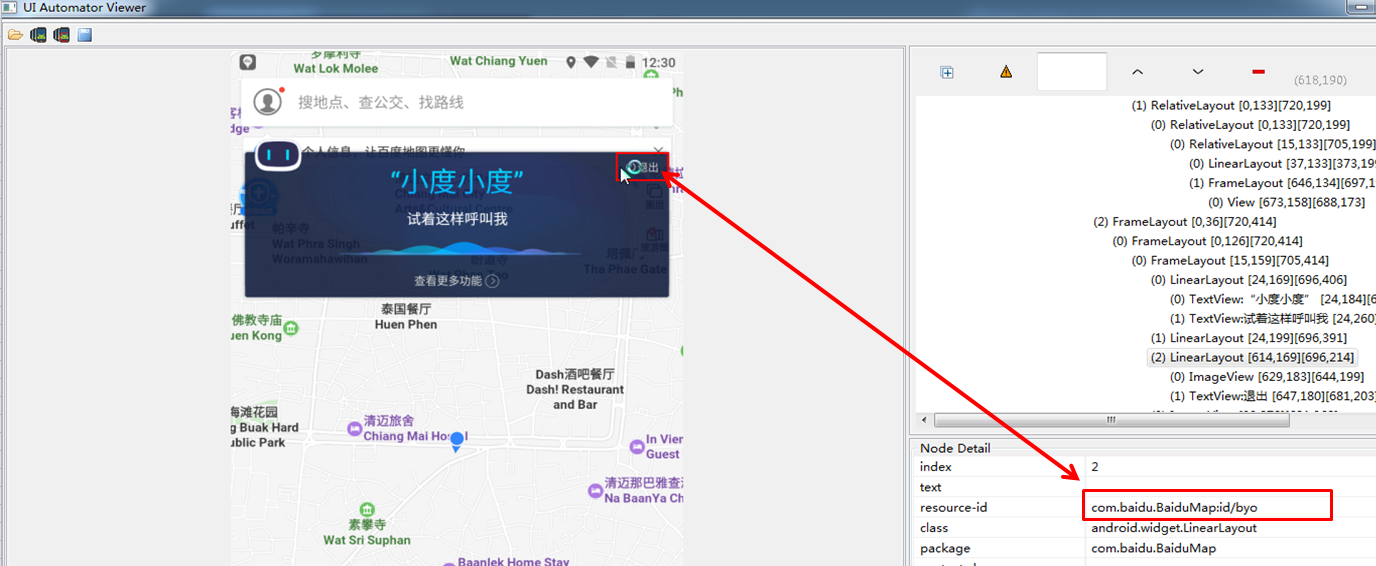Image resolution: width=1376 pixels, height=566 pixels.
Task: Click the user avatar icon in the search bar
Action: pos(267,101)
